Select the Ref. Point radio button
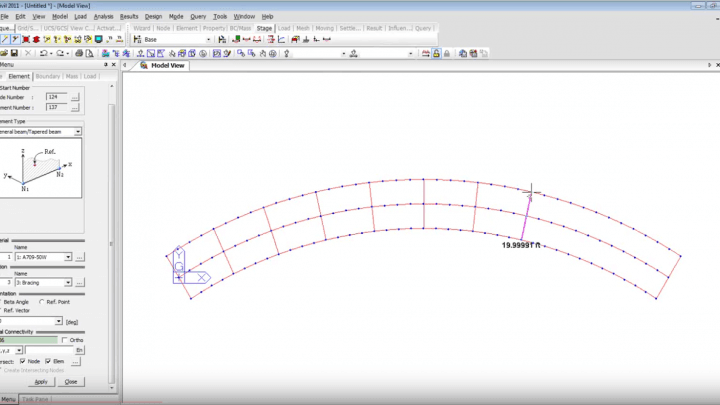This screenshot has width=720, height=405. 42,302
